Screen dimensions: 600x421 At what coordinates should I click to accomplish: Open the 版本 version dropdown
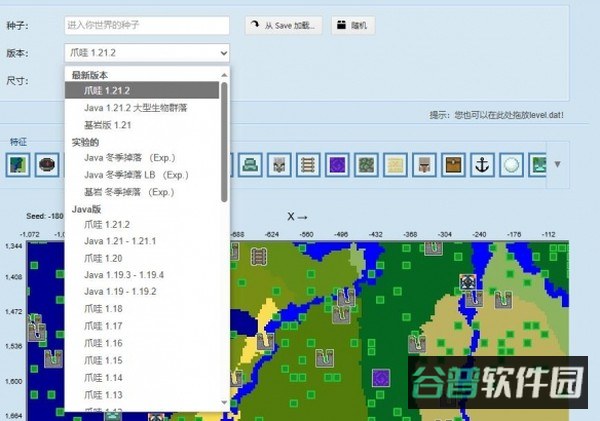pos(147,53)
